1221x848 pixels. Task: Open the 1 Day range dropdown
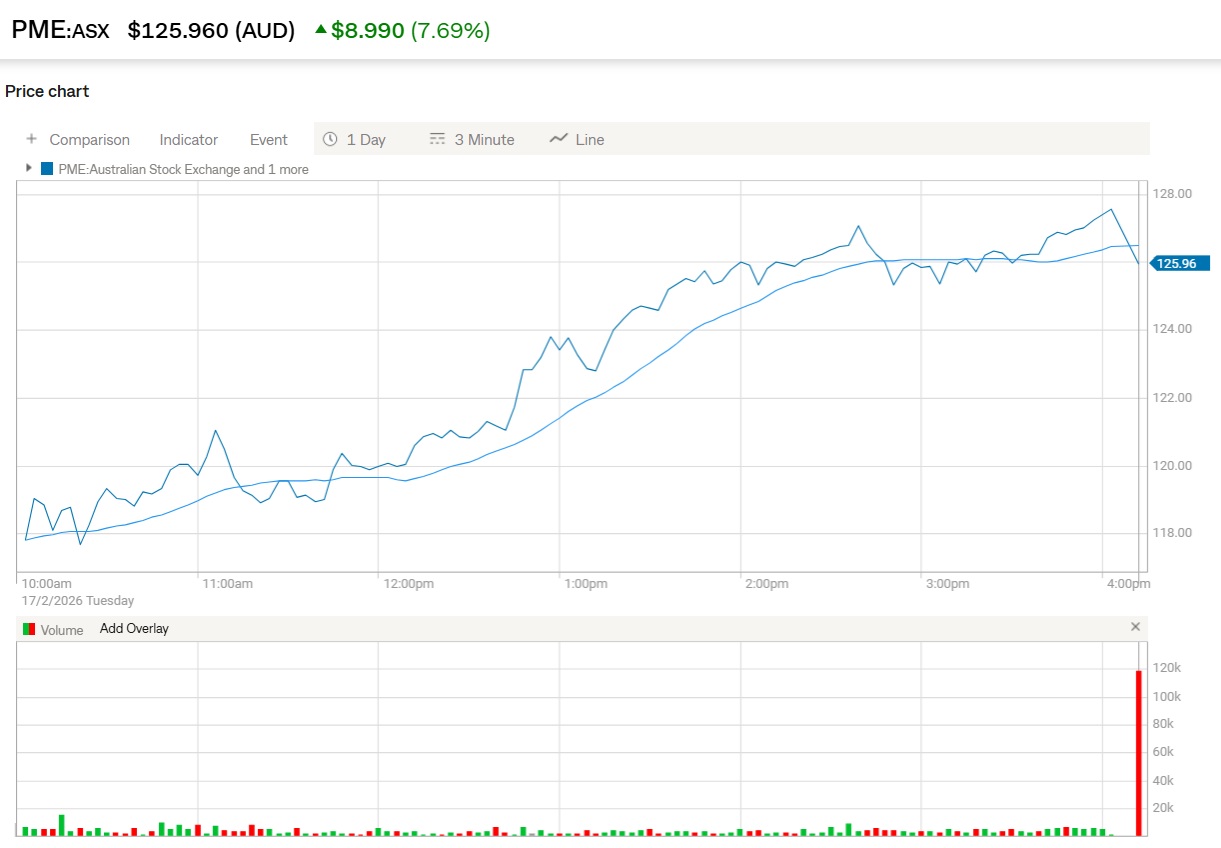[x=366, y=140]
